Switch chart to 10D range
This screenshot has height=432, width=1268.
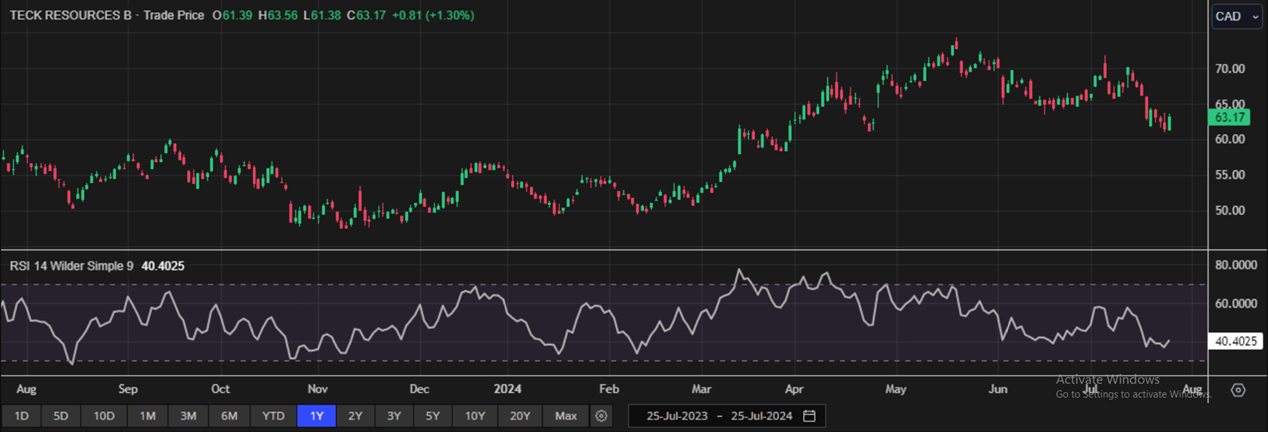pyautogui.click(x=104, y=416)
